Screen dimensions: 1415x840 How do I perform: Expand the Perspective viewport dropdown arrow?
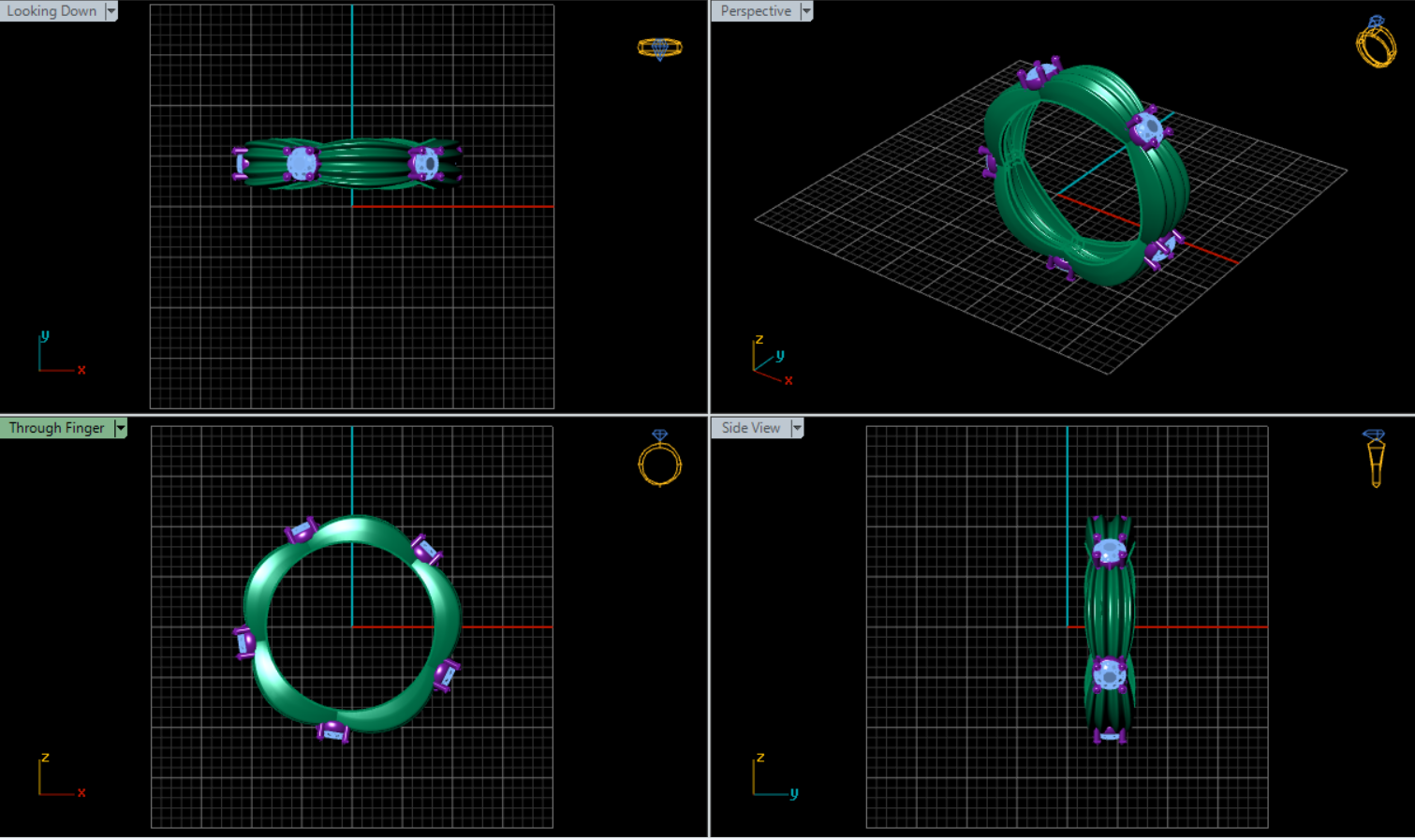[806, 11]
